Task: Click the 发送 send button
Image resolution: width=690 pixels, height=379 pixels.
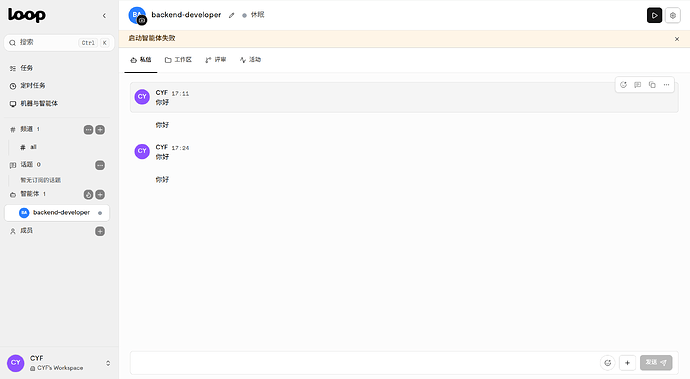Action: tap(656, 363)
